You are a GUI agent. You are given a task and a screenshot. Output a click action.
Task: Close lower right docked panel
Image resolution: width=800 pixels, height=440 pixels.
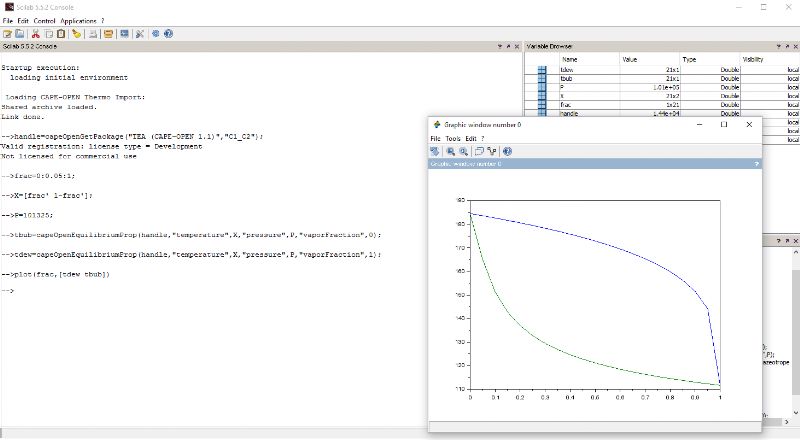795,240
